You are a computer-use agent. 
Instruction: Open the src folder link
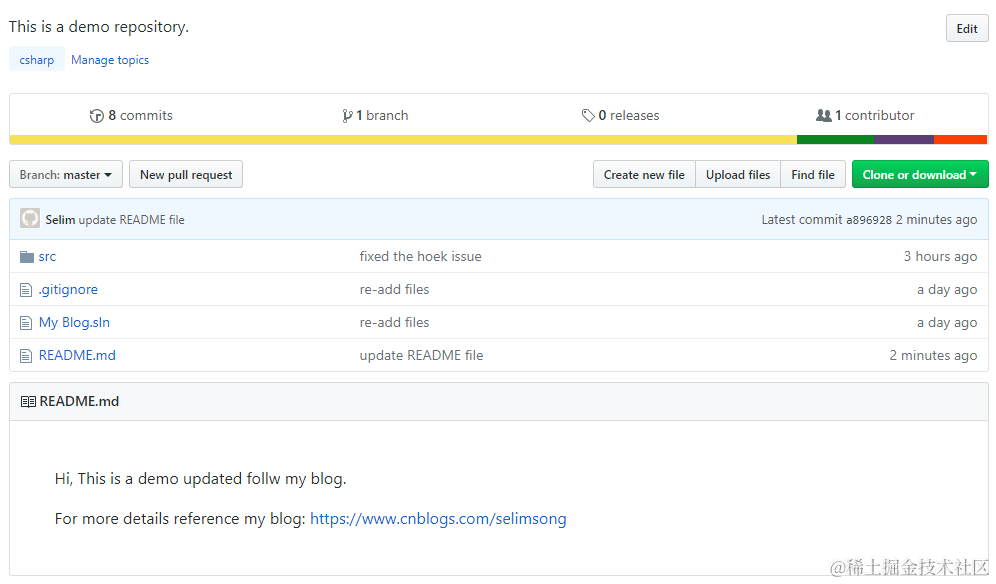click(x=47, y=257)
